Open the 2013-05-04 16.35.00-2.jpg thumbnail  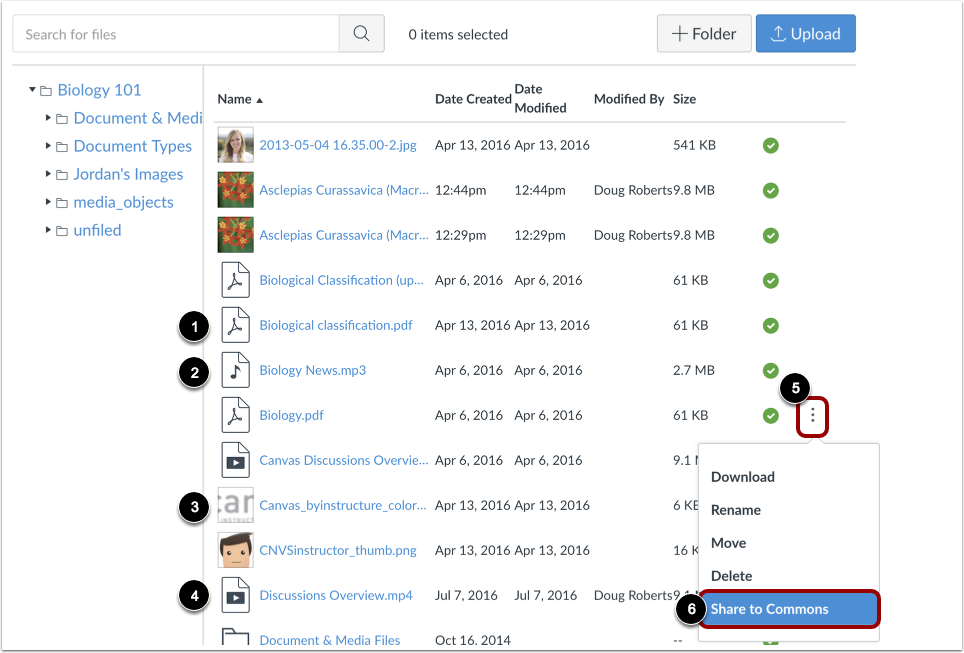[x=235, y=145]
